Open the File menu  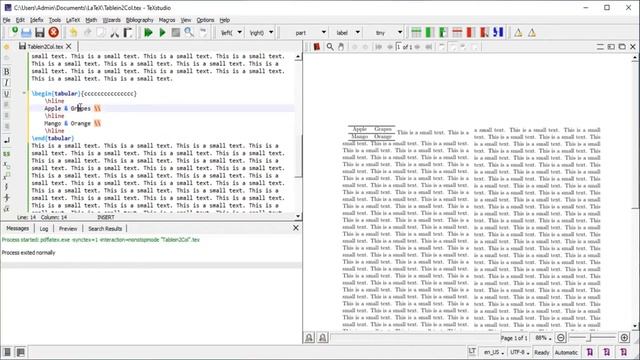tap(7, 20)
